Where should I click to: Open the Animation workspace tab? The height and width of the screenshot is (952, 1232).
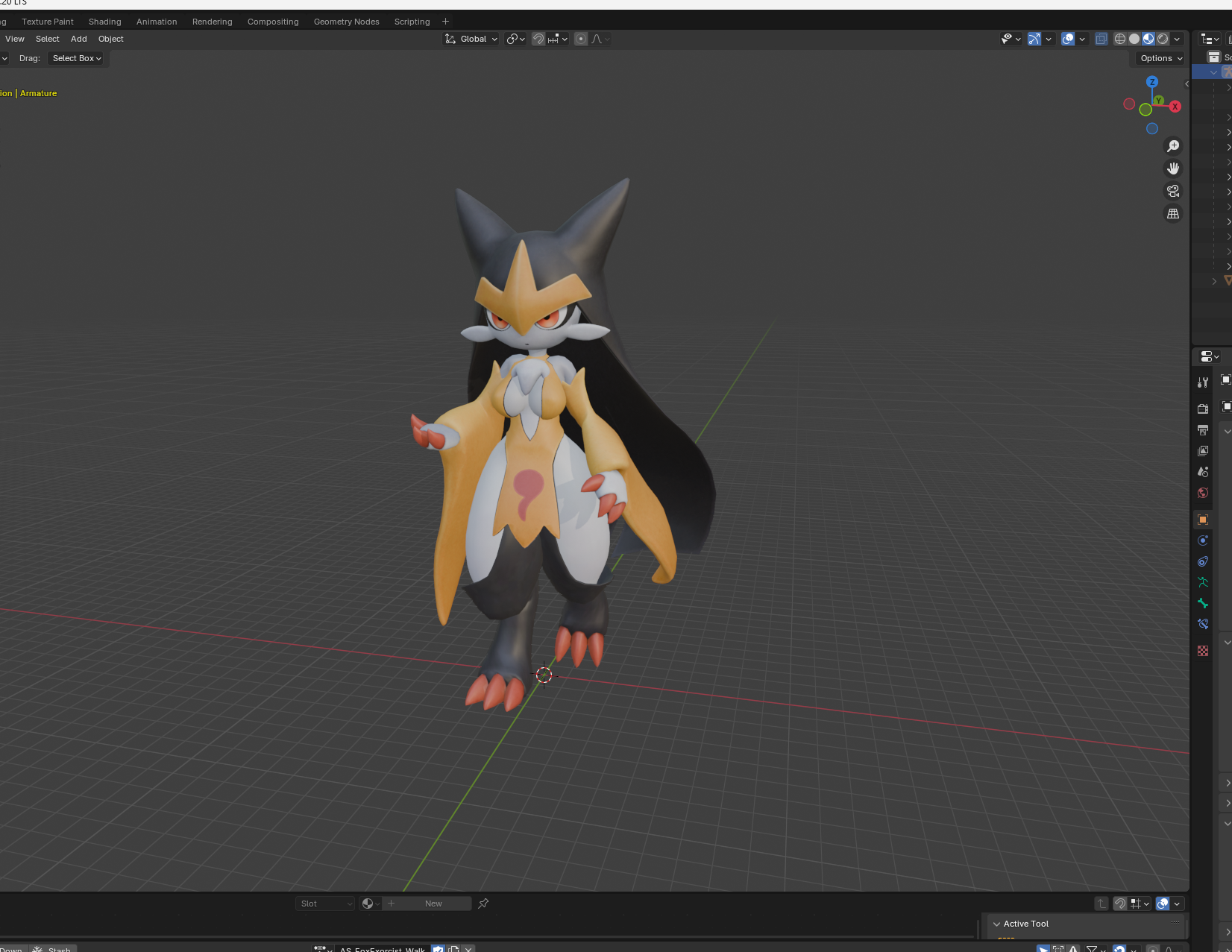(x=157, y=22)
